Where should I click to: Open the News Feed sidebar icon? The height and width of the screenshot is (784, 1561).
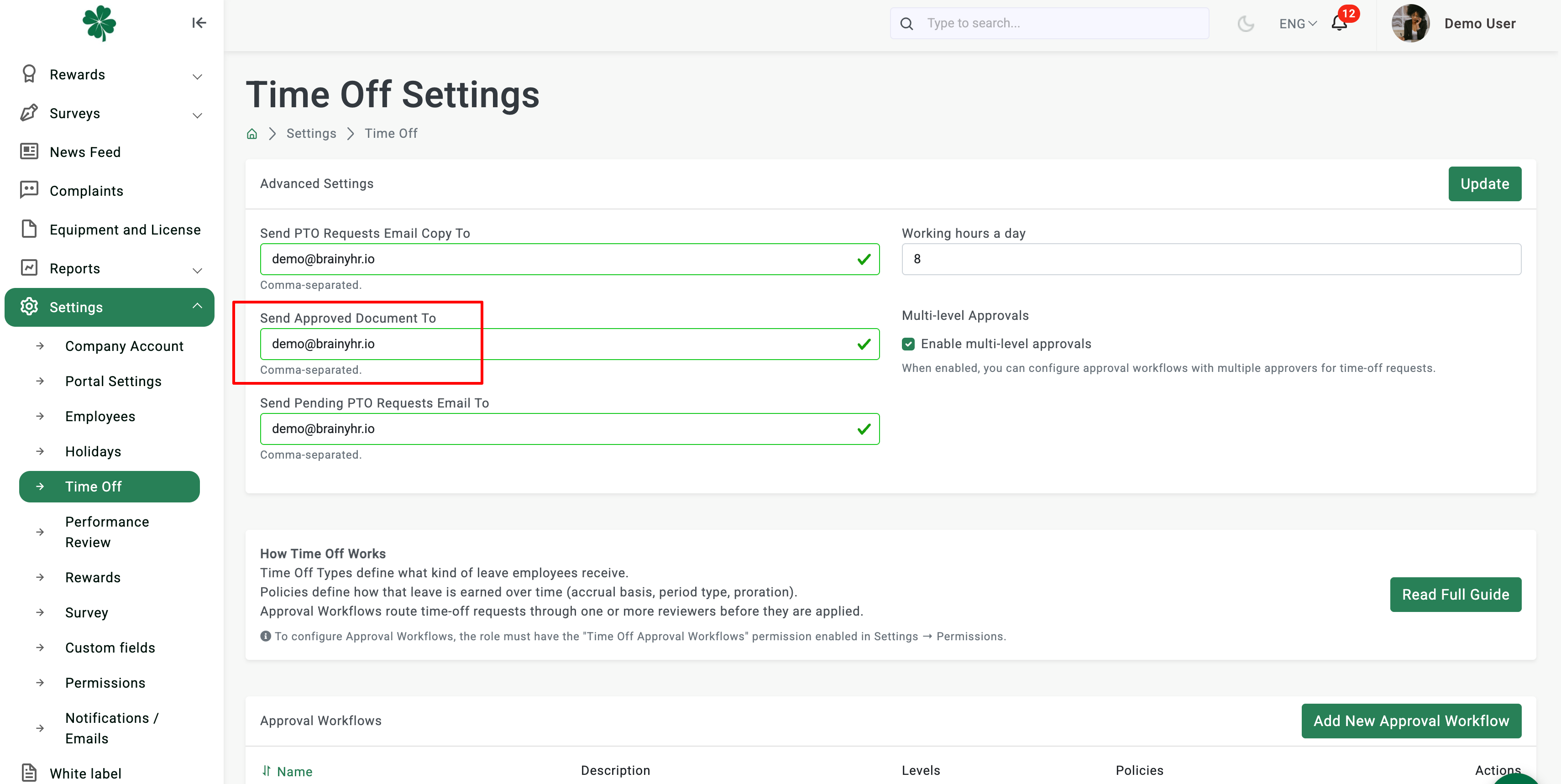pos(29,152)
